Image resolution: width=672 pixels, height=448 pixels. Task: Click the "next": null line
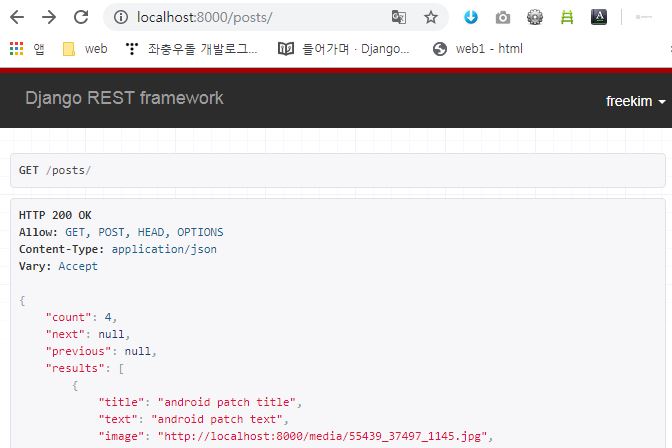[x=88, y=334]
